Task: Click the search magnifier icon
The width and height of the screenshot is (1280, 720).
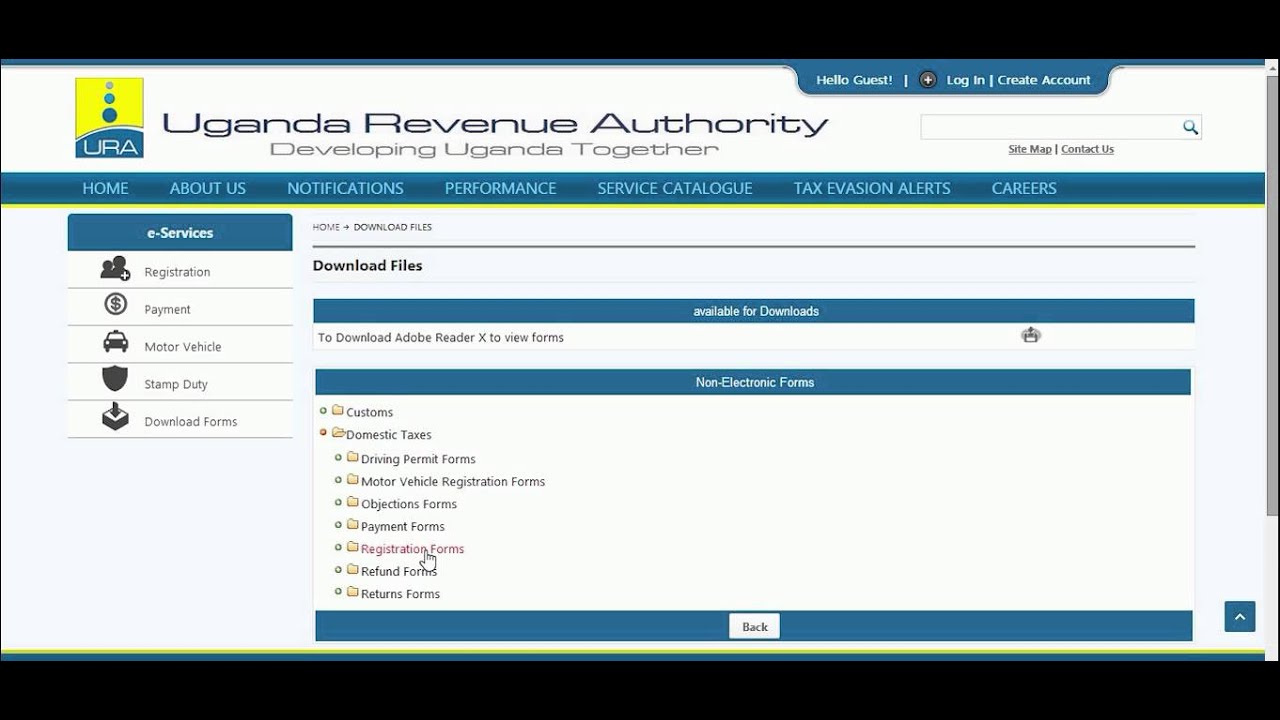Action: tap(1190, 127)
